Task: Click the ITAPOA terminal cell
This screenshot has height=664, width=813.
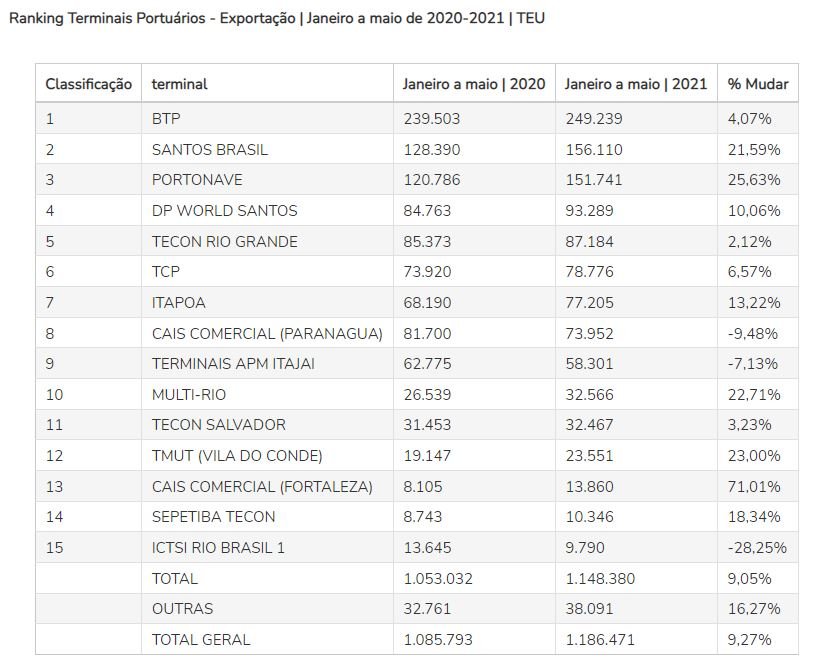Action: (182, 302)
